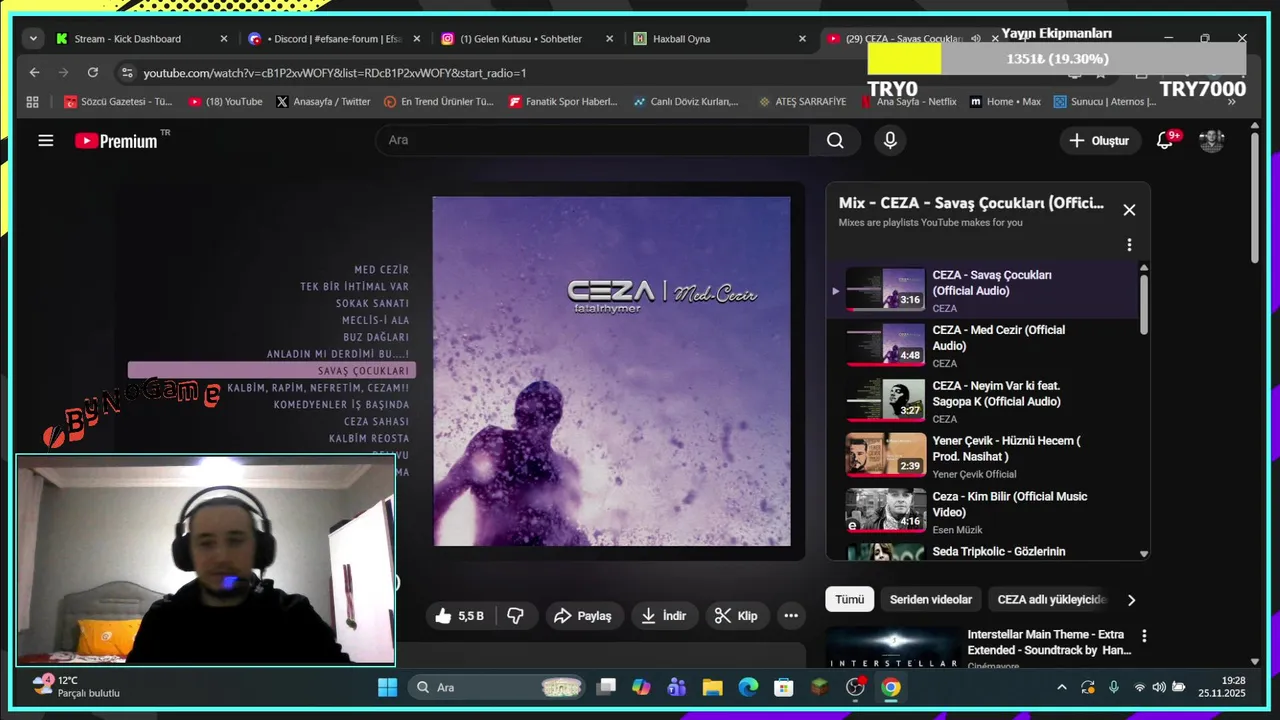Open YouTube notifications bell
Image resolution: width=1280 pixels, height=720 pixels.
[1165, 140]
